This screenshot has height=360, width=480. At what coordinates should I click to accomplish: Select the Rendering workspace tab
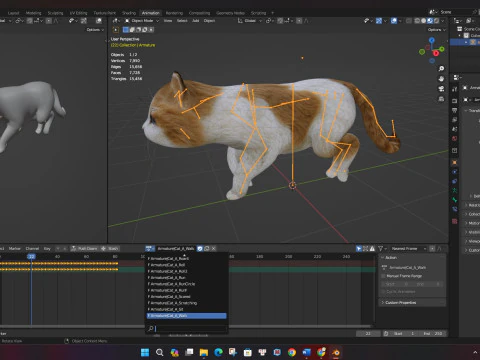[174, 13]
